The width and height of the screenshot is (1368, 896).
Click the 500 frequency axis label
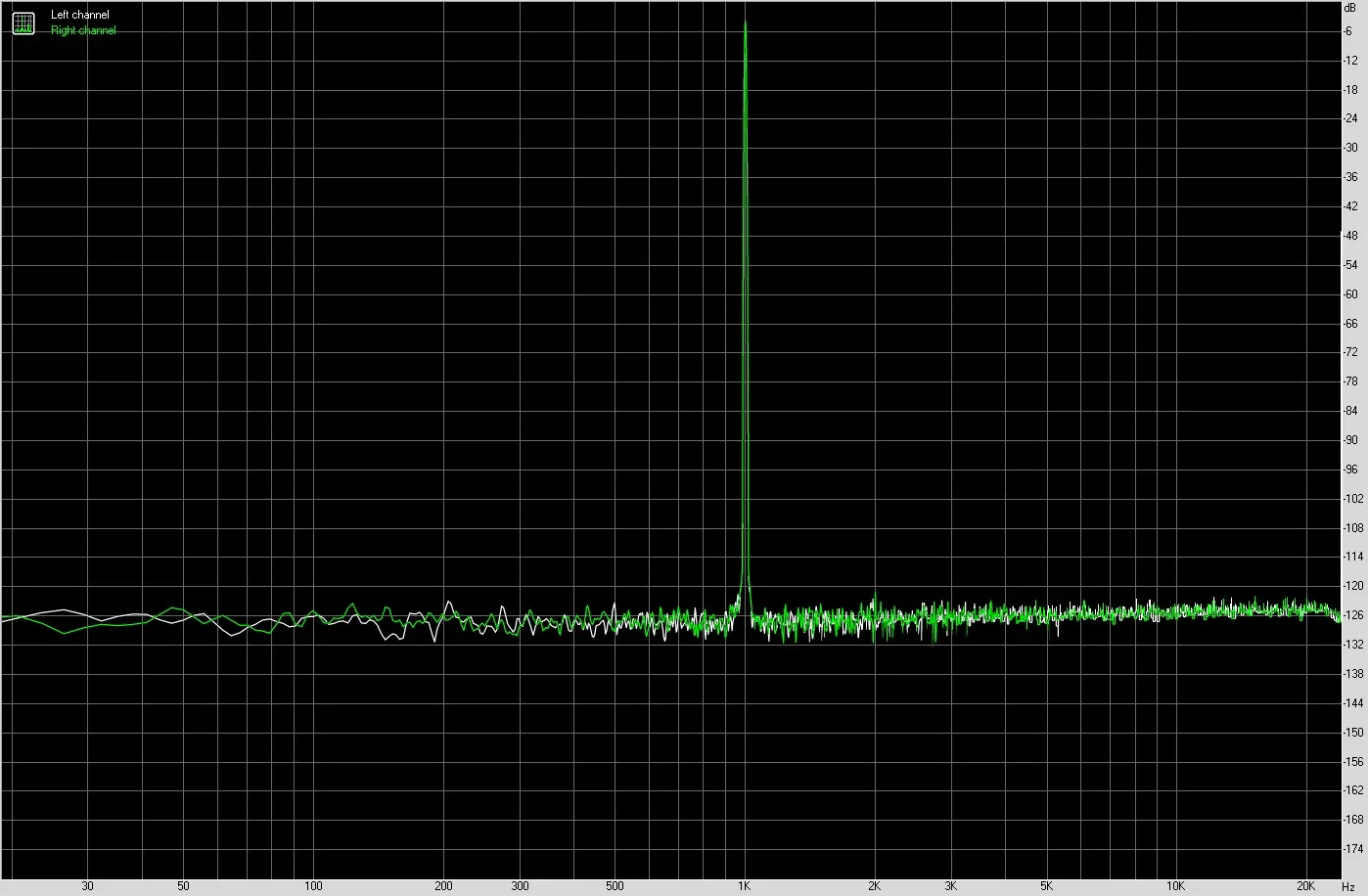pos(615,886)
